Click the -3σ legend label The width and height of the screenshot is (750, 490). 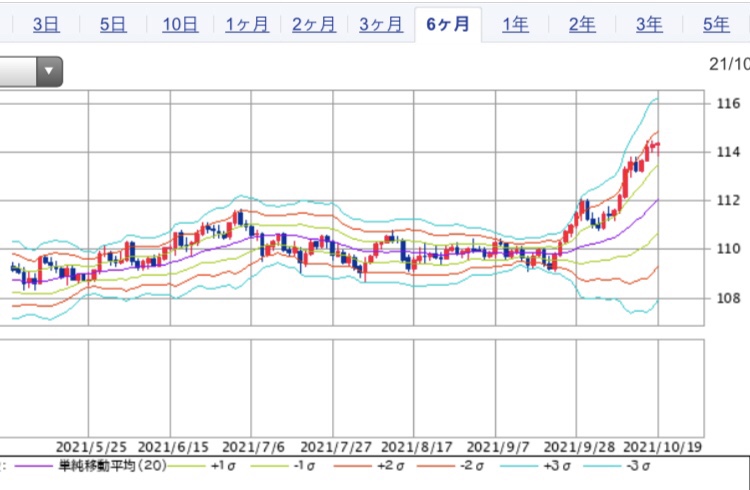[x=638, y=465]
